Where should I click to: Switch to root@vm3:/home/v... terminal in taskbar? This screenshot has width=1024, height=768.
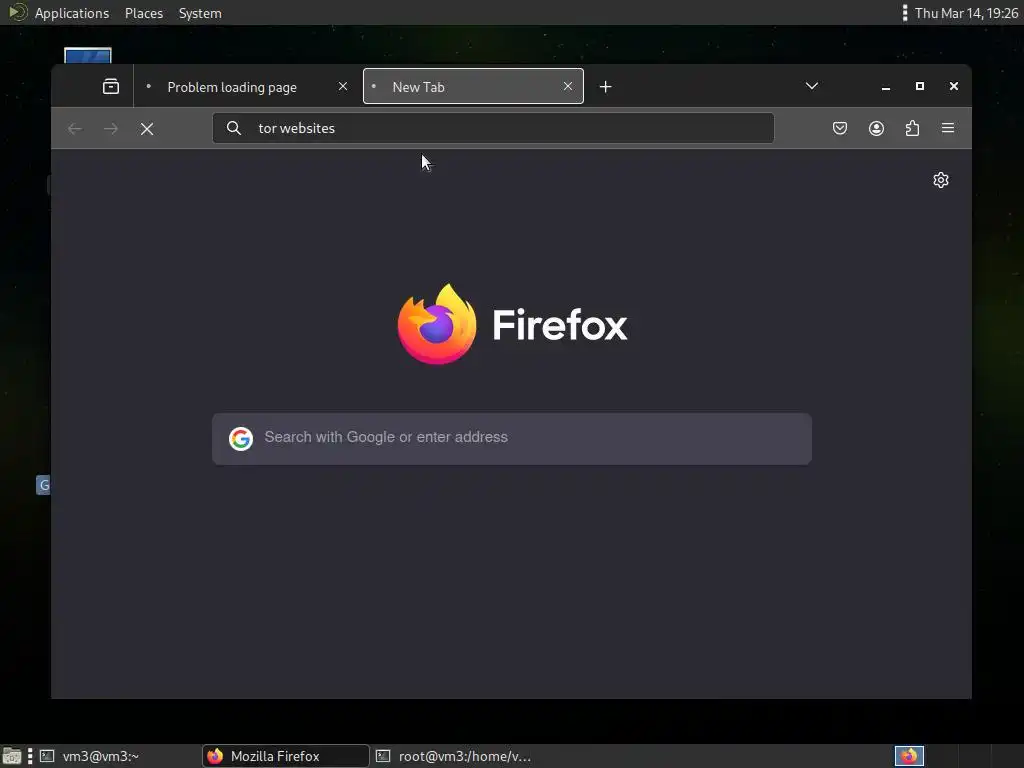coord(457,756)
